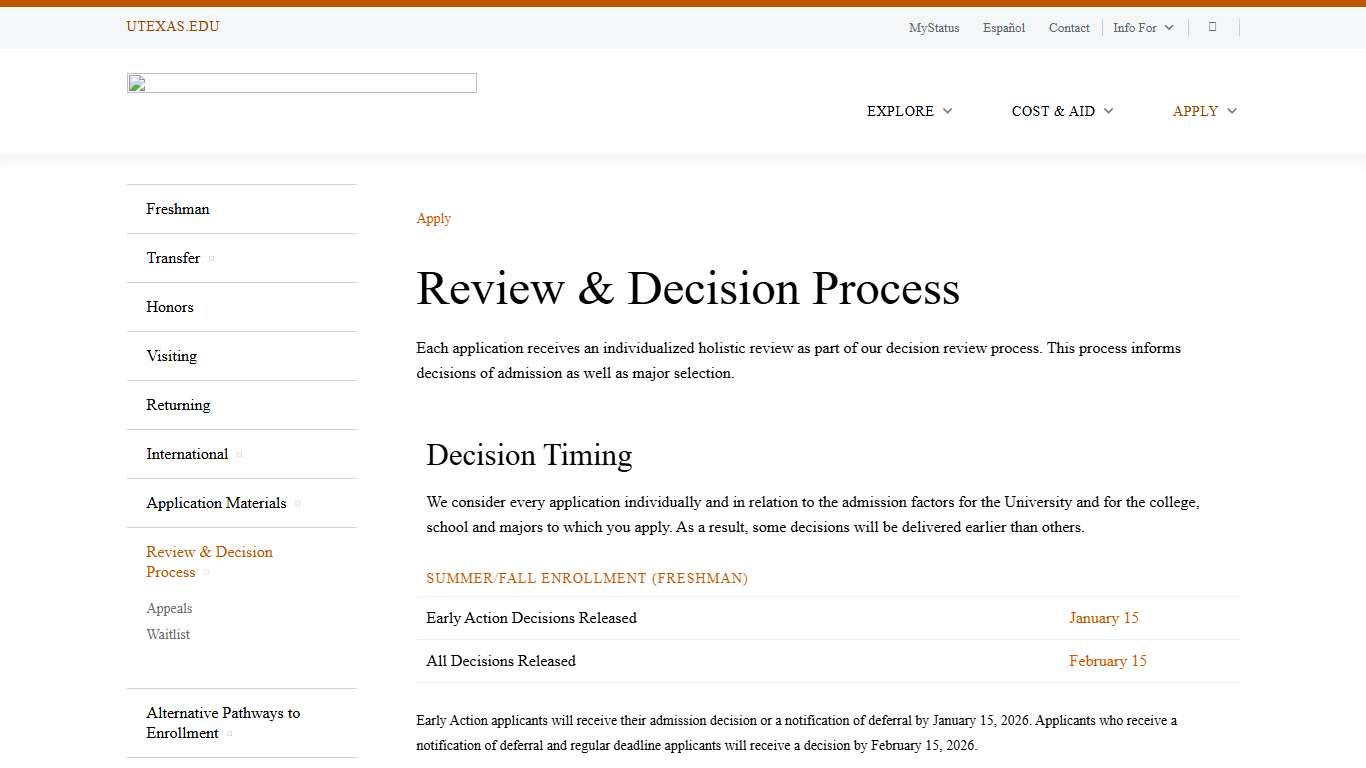Open the Appeals page from the sidebar
1366x768 pixels.
click(x=169, y=608)
